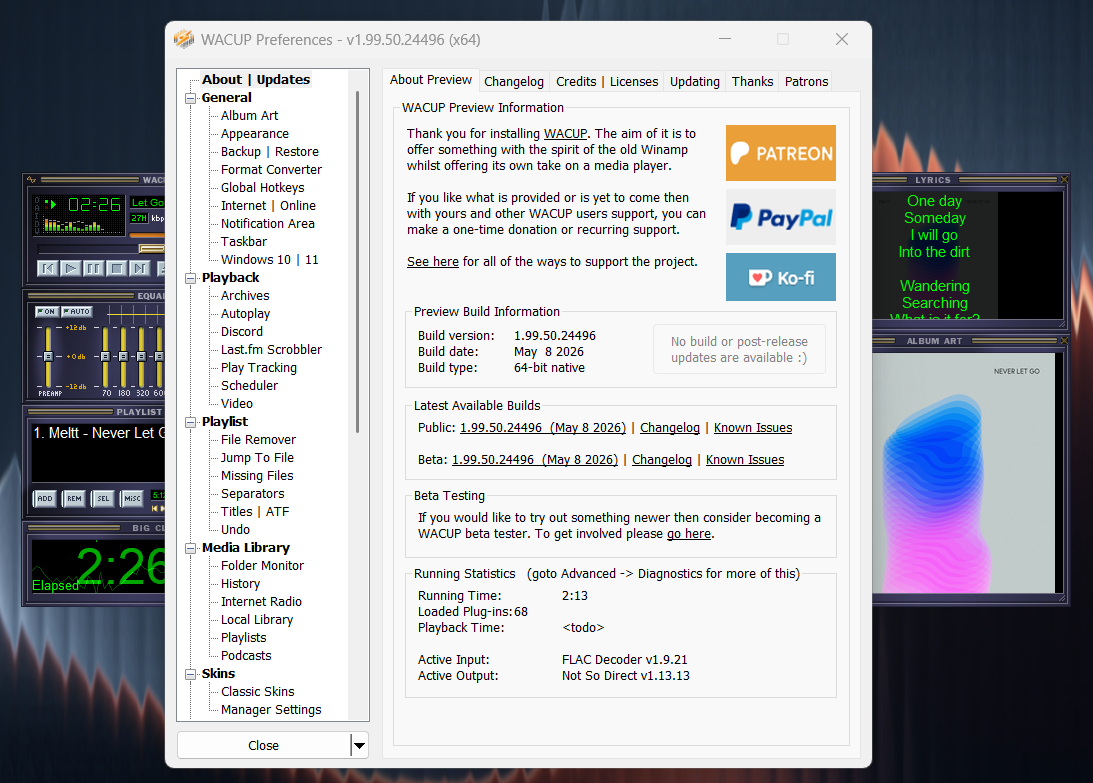Toggle the equalizer ON button

pos(46,312)
